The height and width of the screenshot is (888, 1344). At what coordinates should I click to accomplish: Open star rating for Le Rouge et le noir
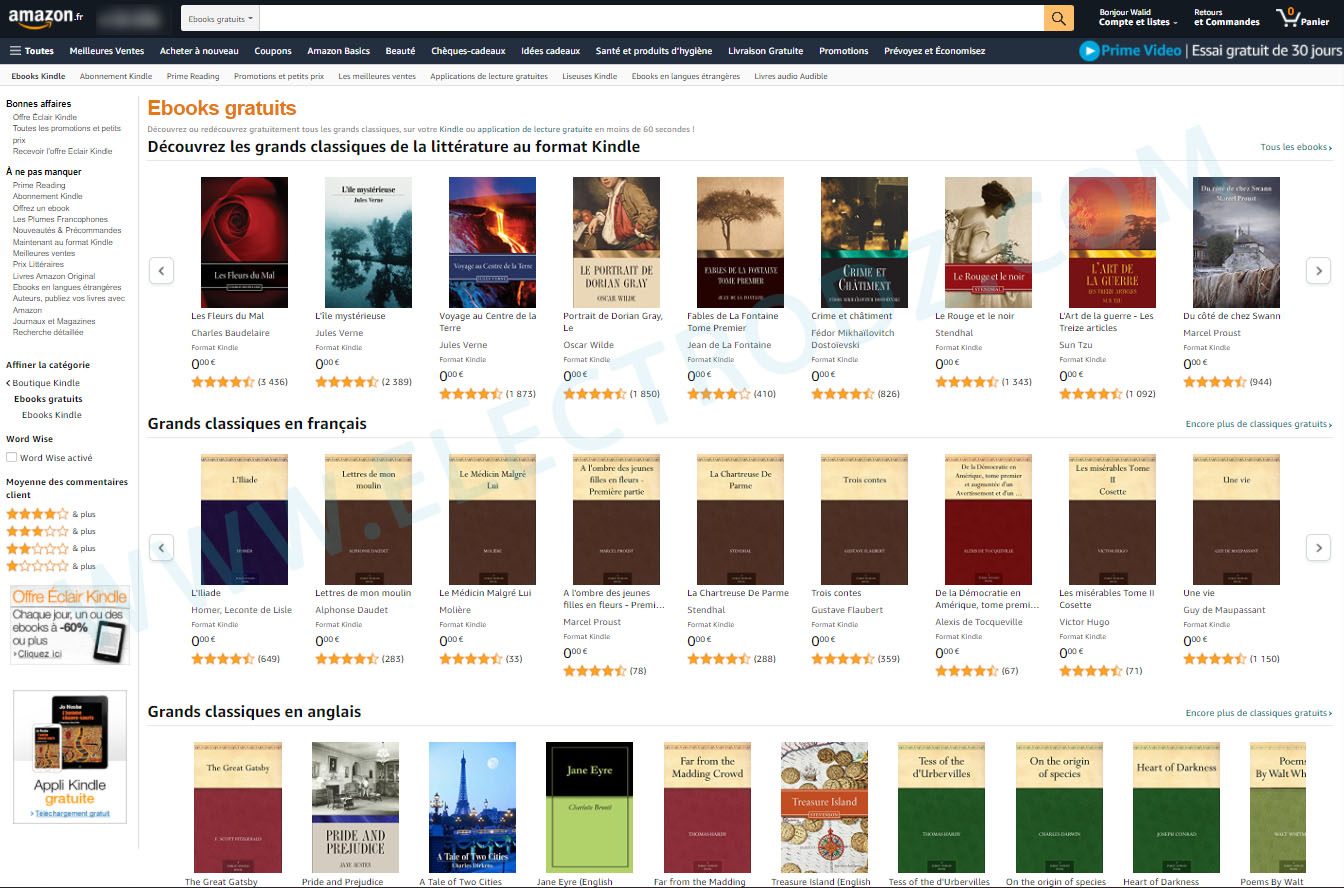click(x=967, y=382)
